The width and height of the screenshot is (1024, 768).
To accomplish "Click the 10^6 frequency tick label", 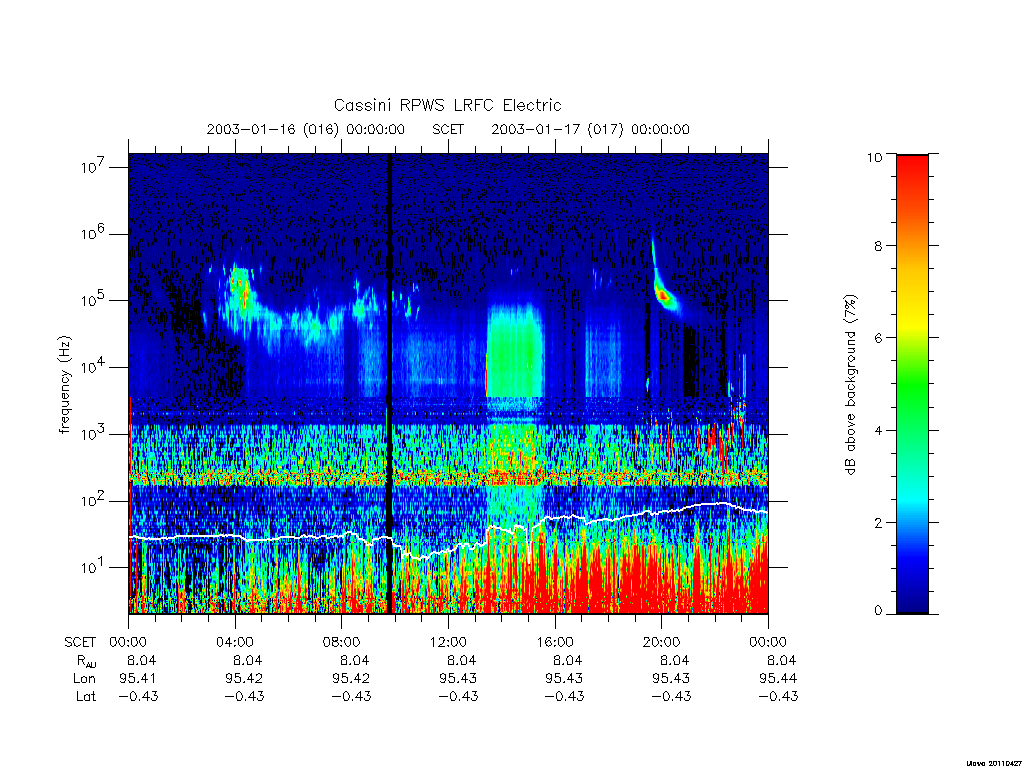I will pyautogui.click(x=93, y=234).
